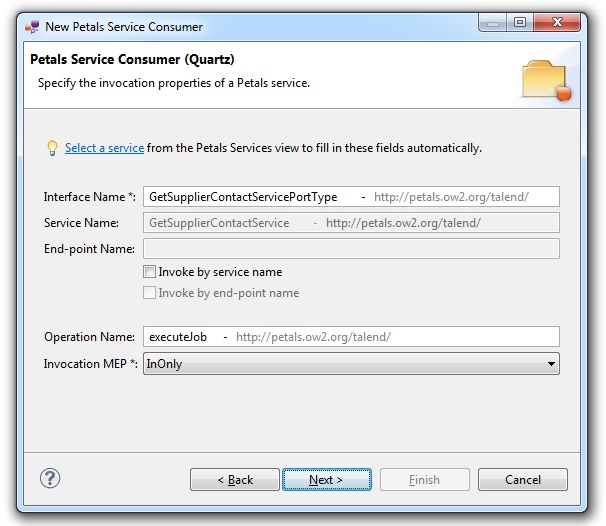Enable Invoke by service name checkbox
The width and height of the screenshot is (606, 526).
[x=150, y=272]
